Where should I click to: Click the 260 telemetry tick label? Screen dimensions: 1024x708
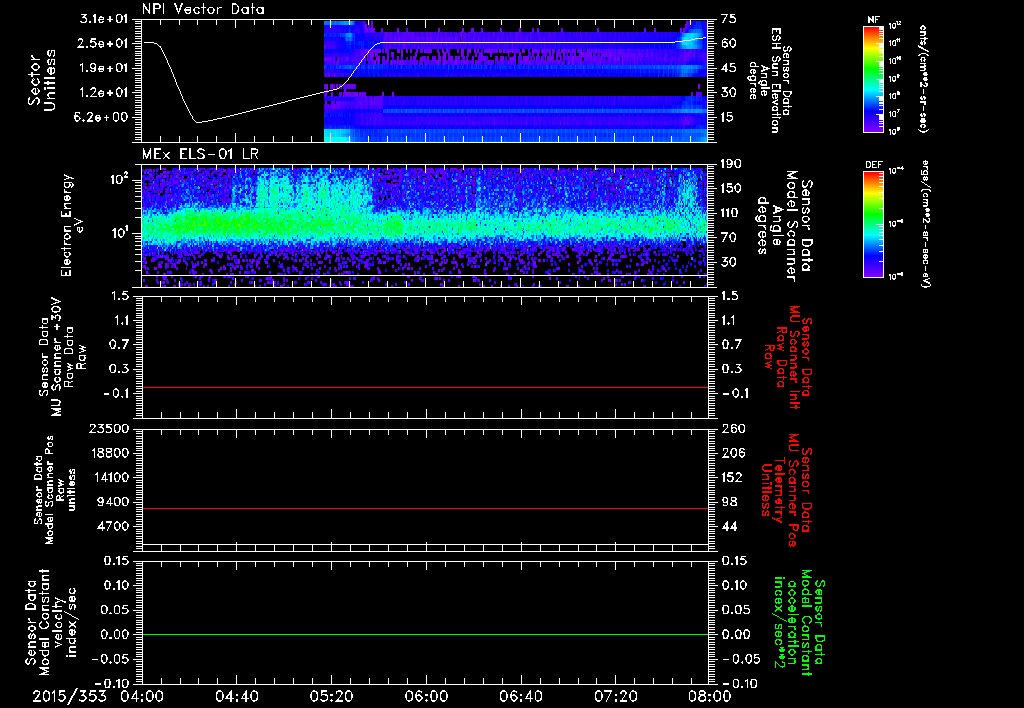732,428
